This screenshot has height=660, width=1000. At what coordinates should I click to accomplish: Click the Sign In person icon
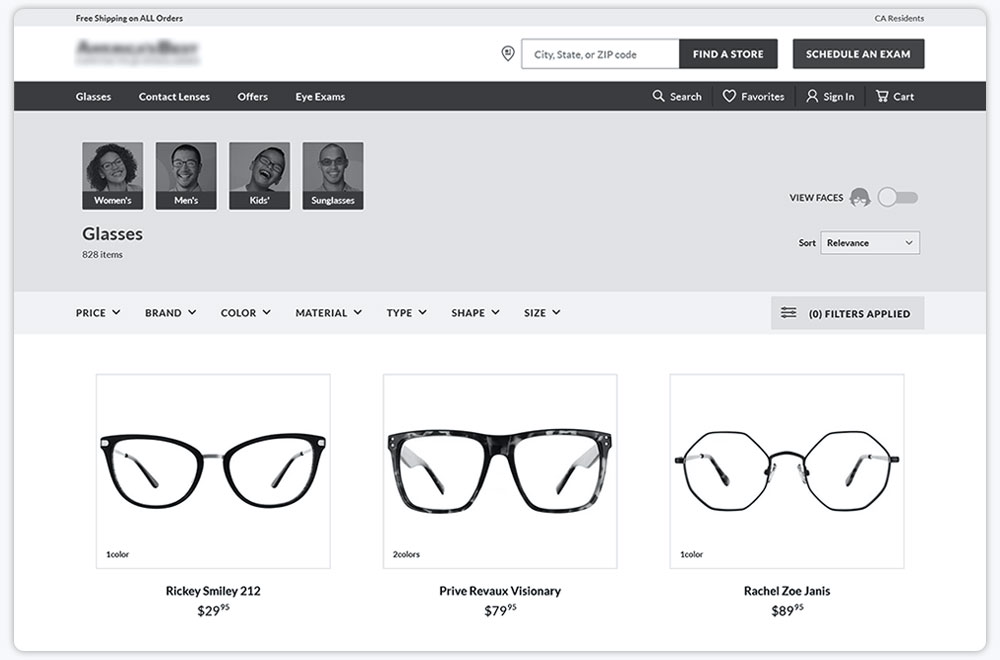(812, 96)
